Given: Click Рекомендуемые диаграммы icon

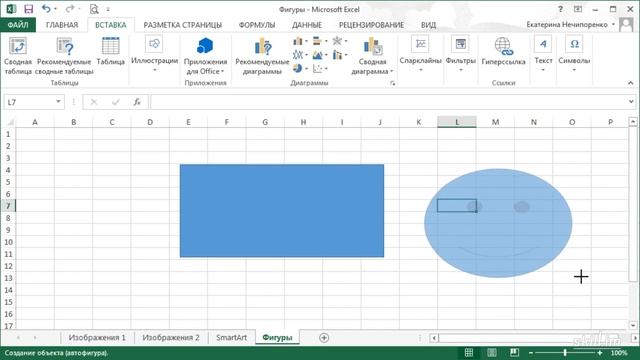Looking at the screenshot, I should [262, 56].
